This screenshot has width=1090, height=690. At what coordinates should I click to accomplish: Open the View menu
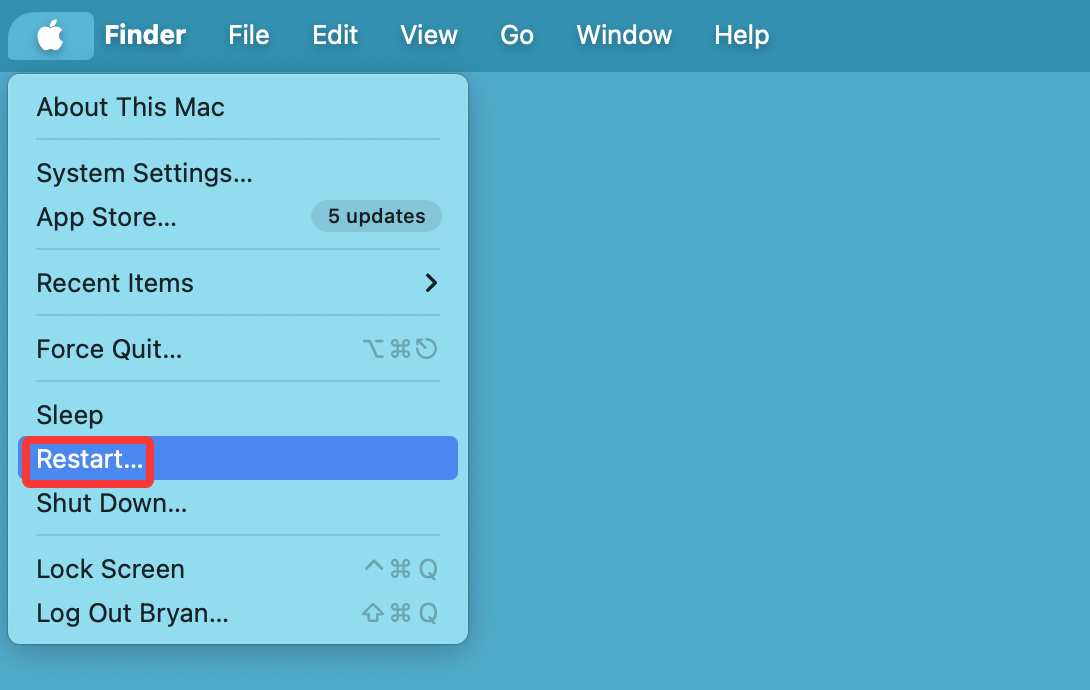[428, 35]
